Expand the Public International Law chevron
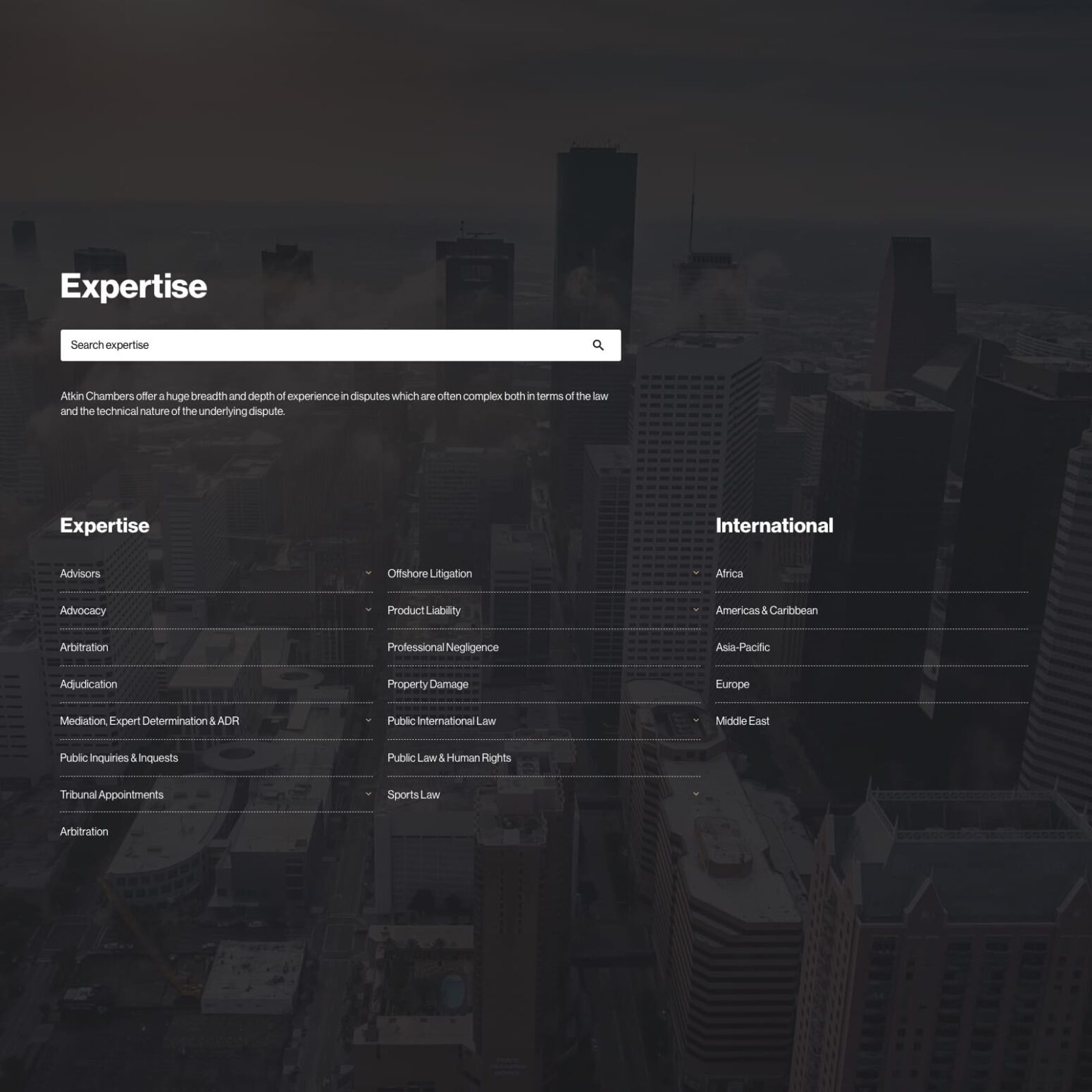Viewport: 1092px width, 1092px height. coord(696,721)
